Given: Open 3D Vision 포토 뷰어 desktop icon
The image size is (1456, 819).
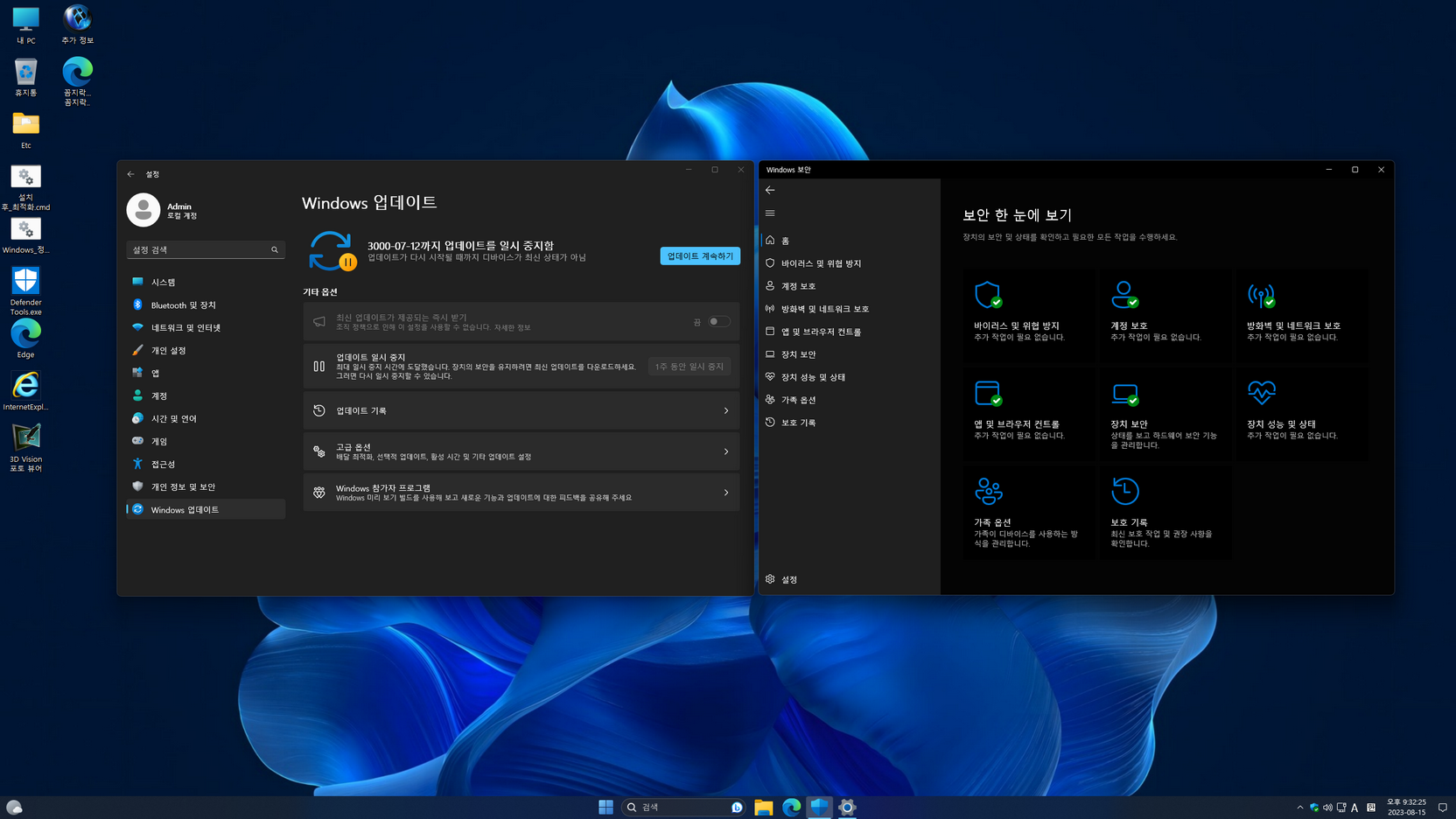Looking at the screenshot, I should pos(25,447).
